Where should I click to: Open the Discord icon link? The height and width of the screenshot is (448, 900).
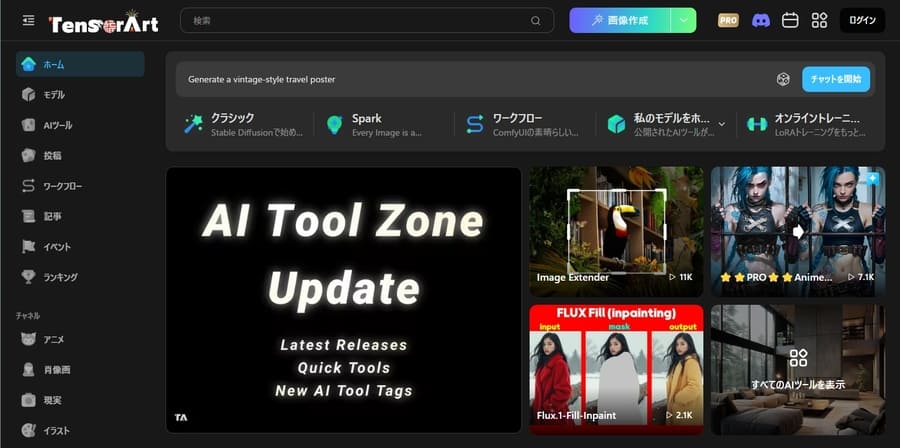coord(761,21)
